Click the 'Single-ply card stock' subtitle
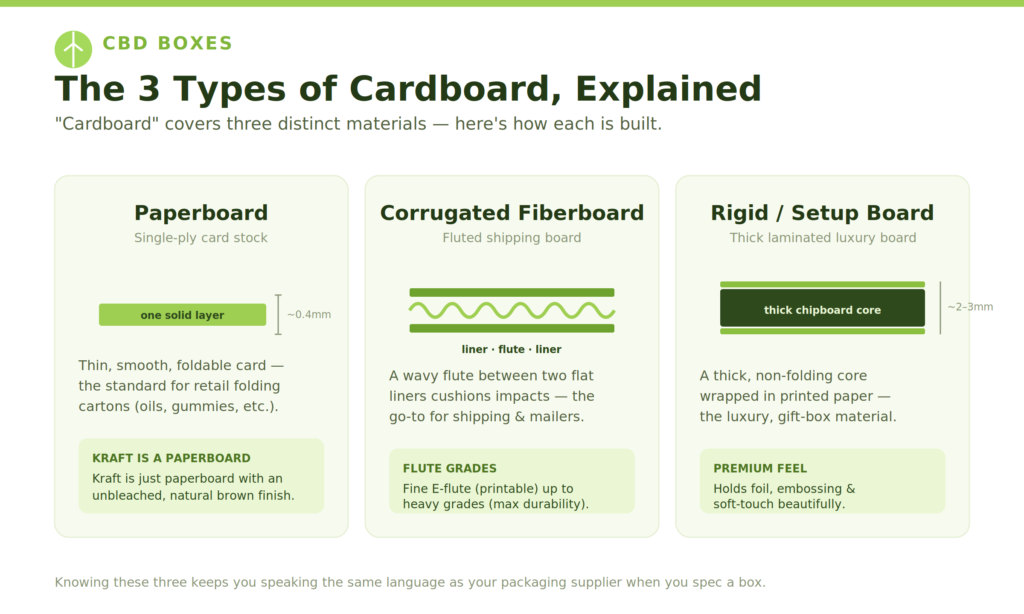The image size is (1024, 614). coord(201,238)
